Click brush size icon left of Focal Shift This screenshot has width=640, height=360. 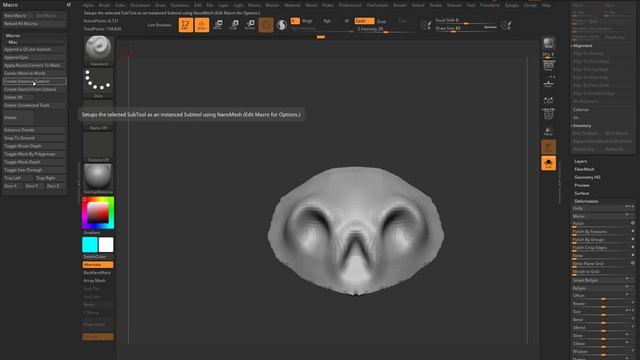[x=426, y=25]
